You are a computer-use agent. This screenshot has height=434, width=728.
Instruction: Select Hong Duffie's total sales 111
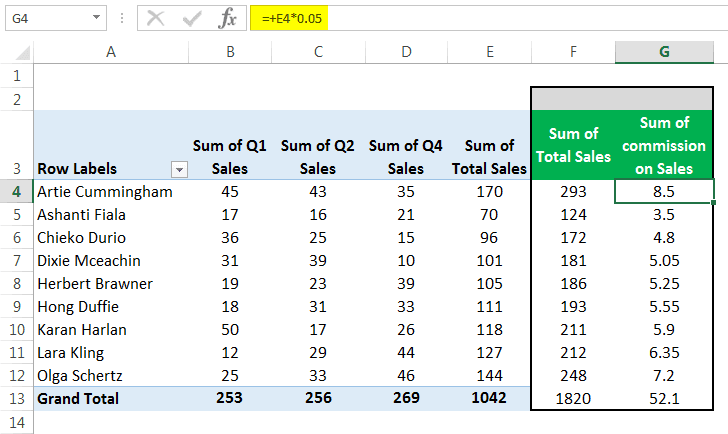tap(490, 306)
